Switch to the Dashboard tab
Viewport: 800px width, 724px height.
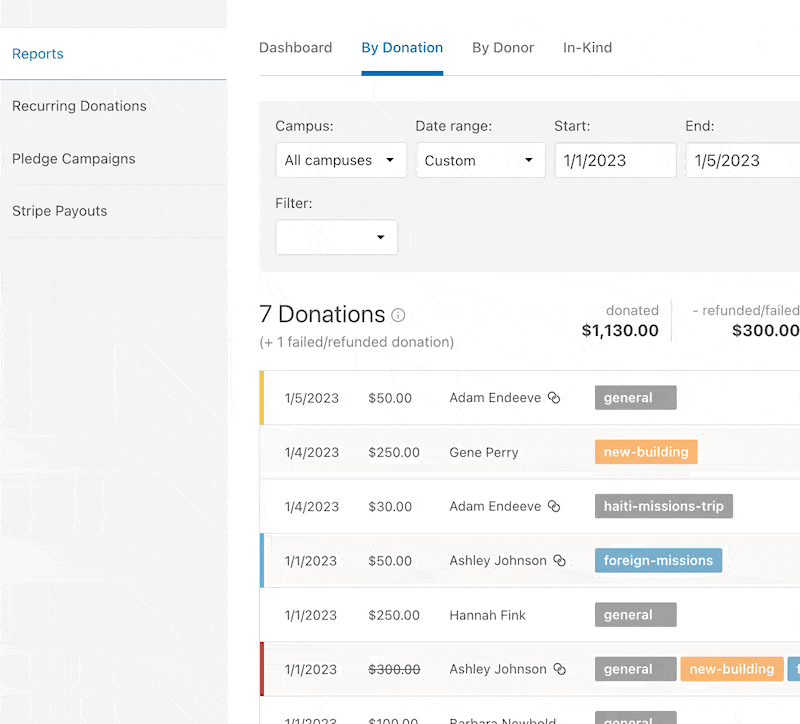pyautogui.click(x=295, y=47)
